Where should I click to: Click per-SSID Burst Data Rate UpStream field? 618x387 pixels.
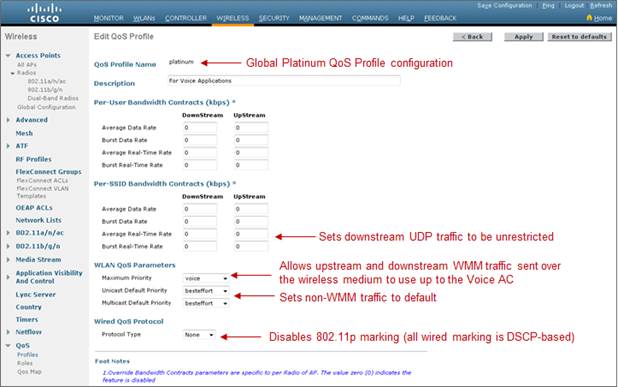click(x=251, y=221)
